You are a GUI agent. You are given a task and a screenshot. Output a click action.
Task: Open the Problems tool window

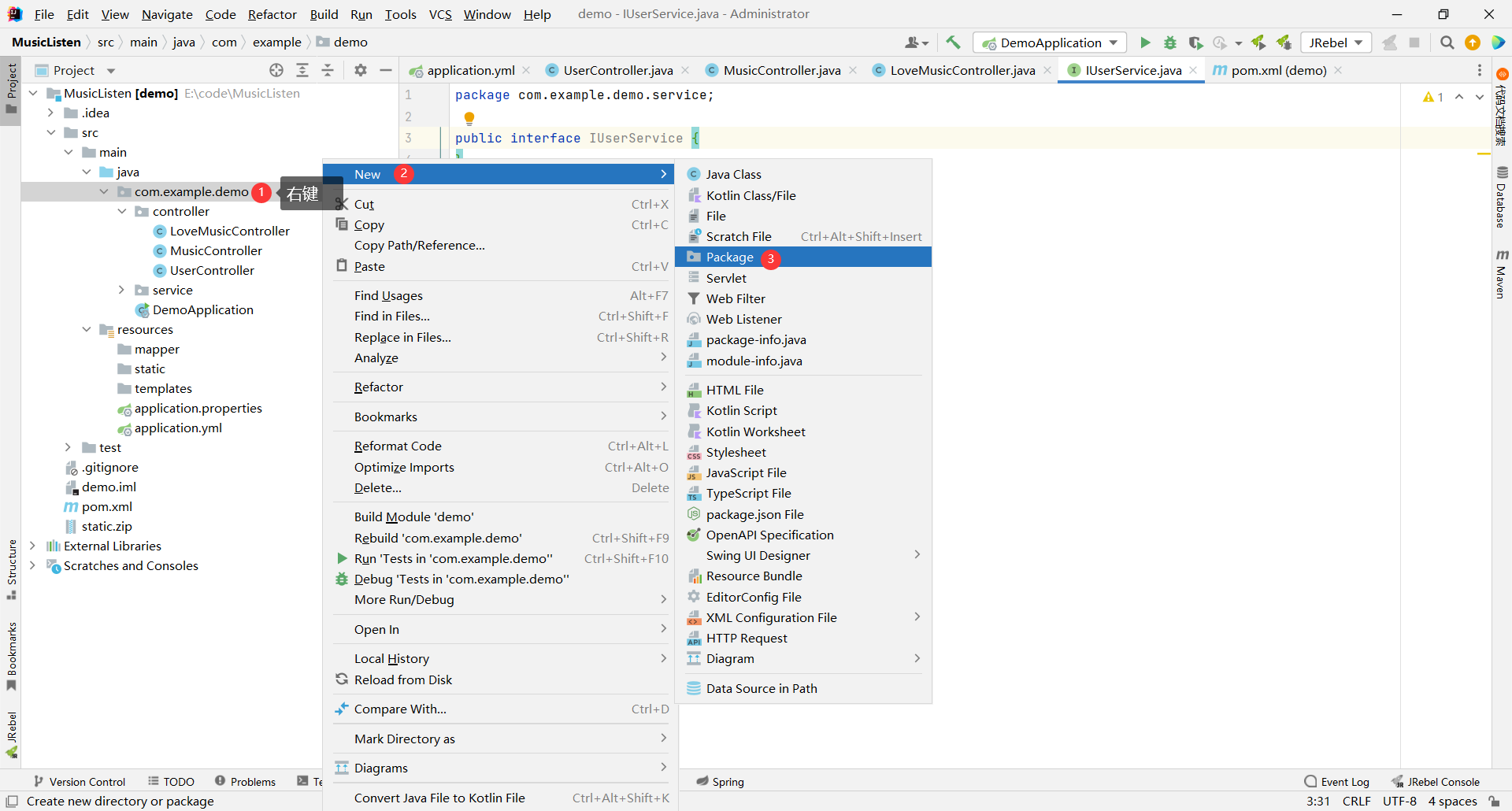245,782
